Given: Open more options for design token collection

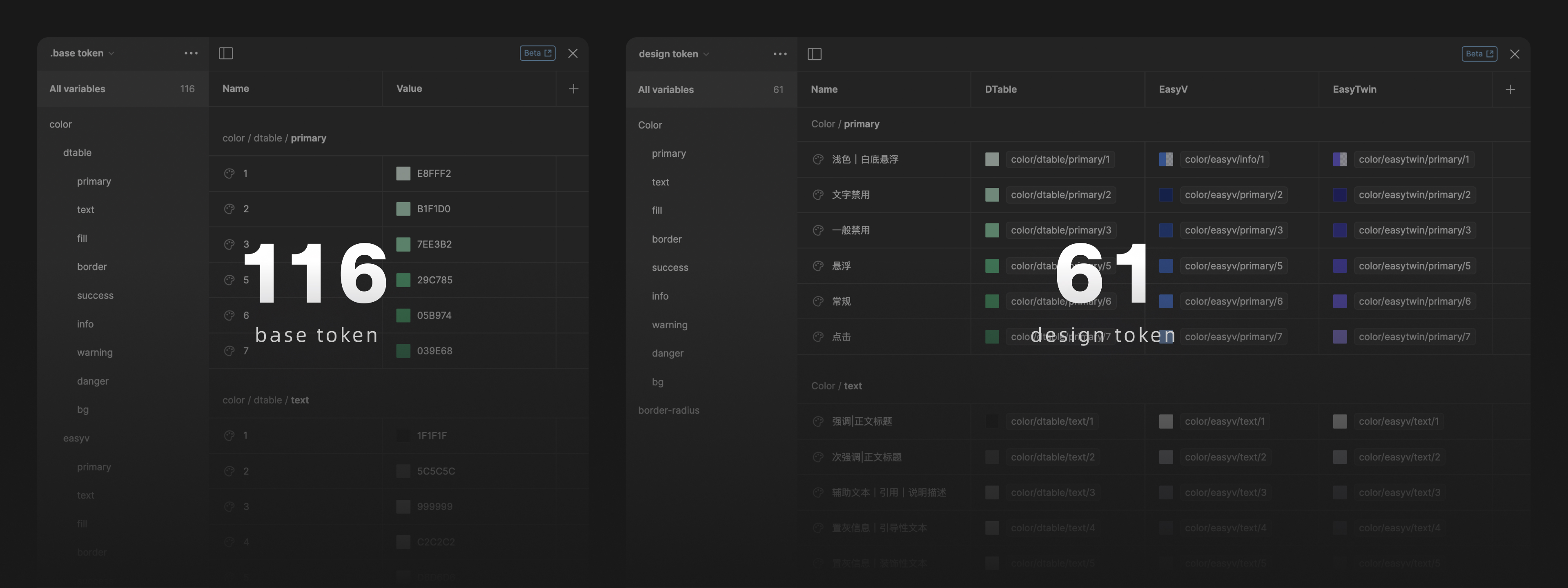Looking at the screenshot, I should [x=780, y=54].
